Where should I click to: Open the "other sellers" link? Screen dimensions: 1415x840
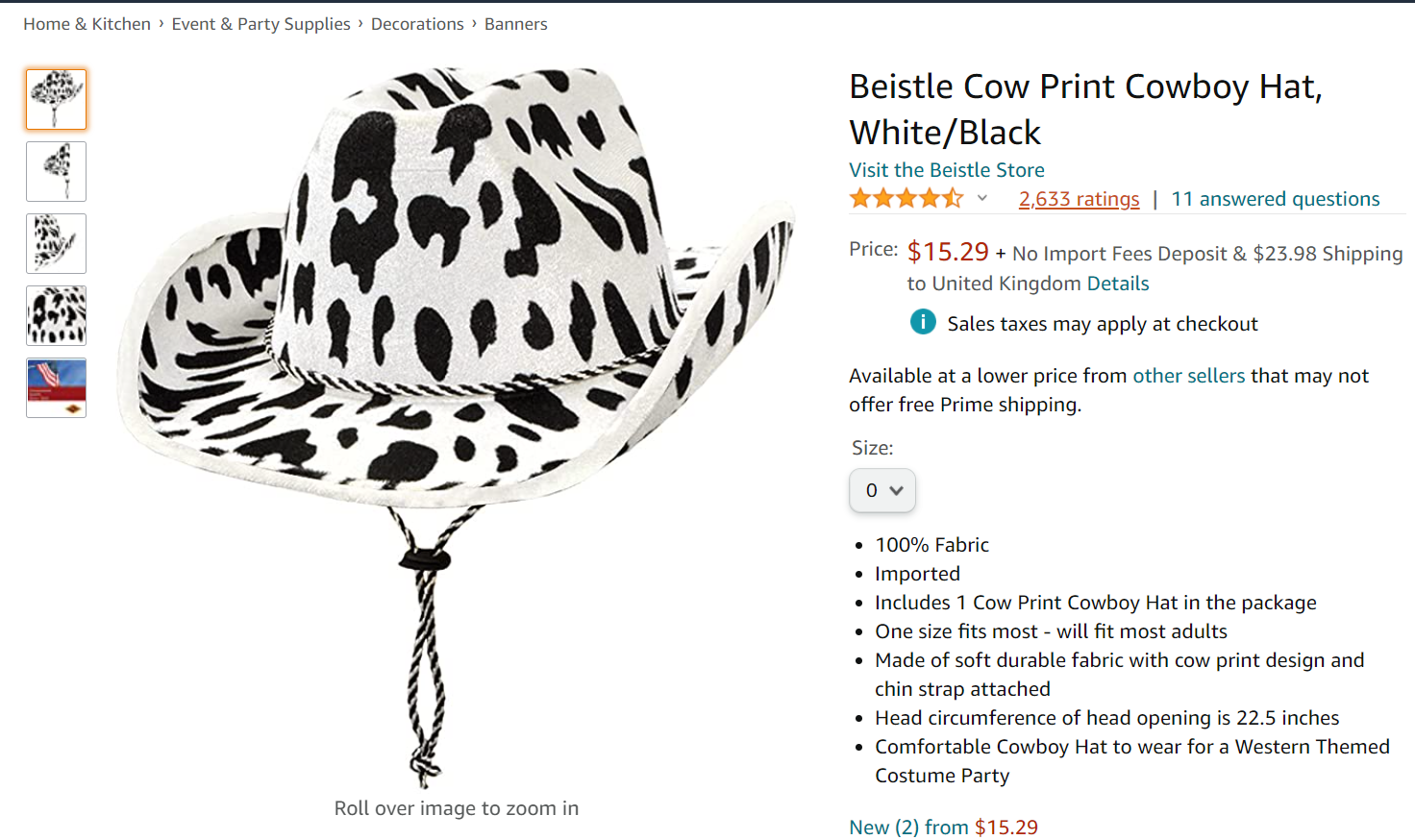coord(1188,376)
